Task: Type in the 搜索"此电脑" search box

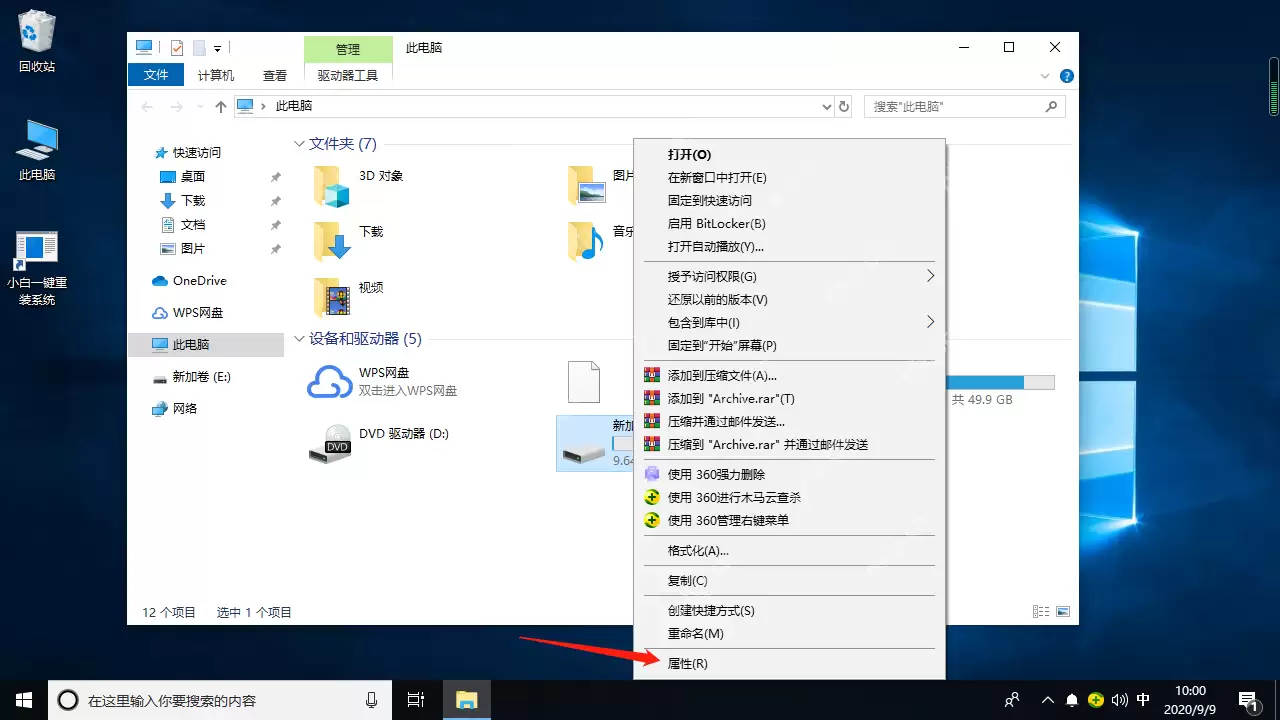Action: (950, 106)
